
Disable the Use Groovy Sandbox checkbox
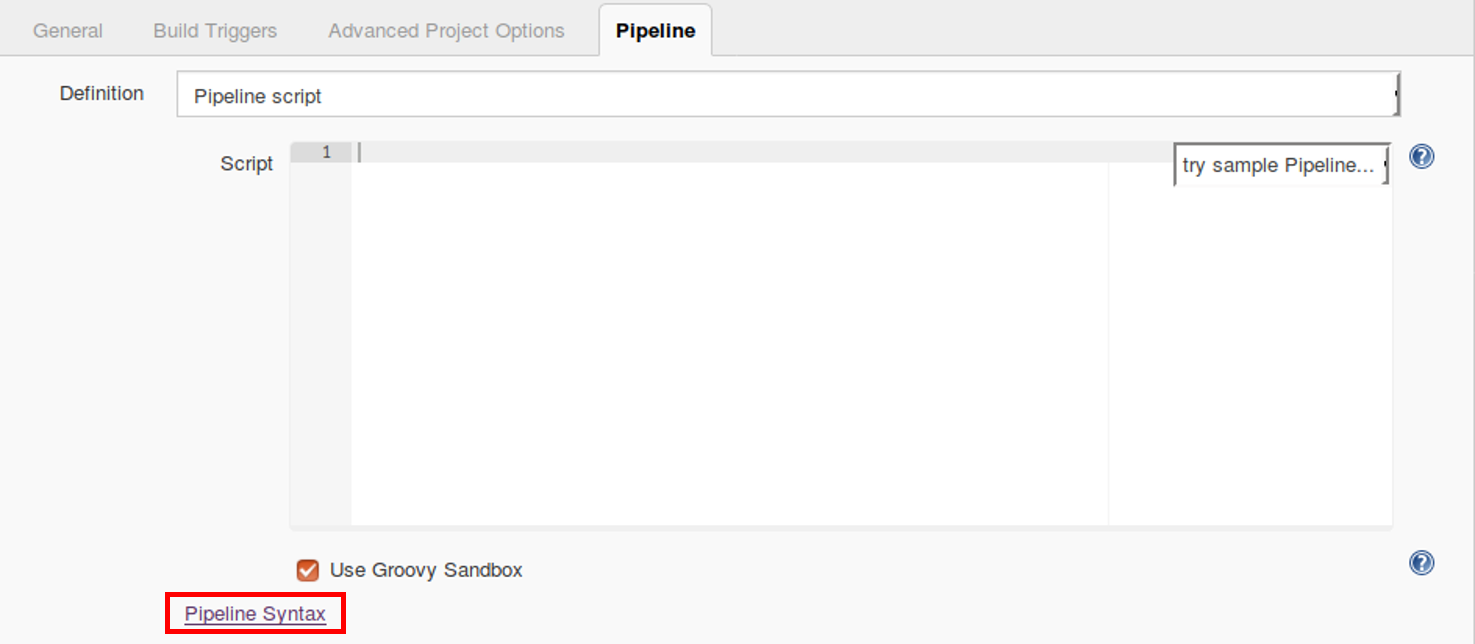(x=308, y=570)
